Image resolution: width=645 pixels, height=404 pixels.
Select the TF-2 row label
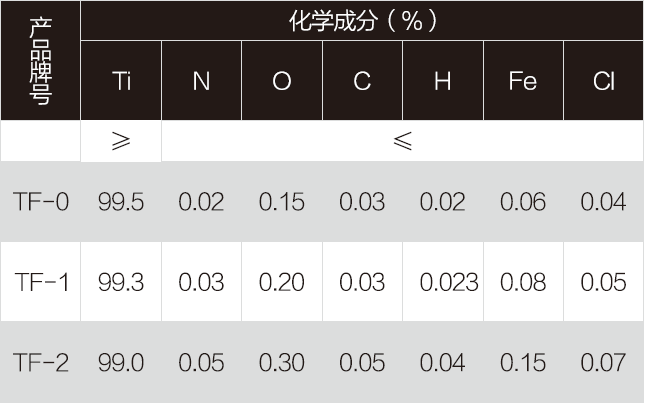pyautogui.click(x=41, y=362)
